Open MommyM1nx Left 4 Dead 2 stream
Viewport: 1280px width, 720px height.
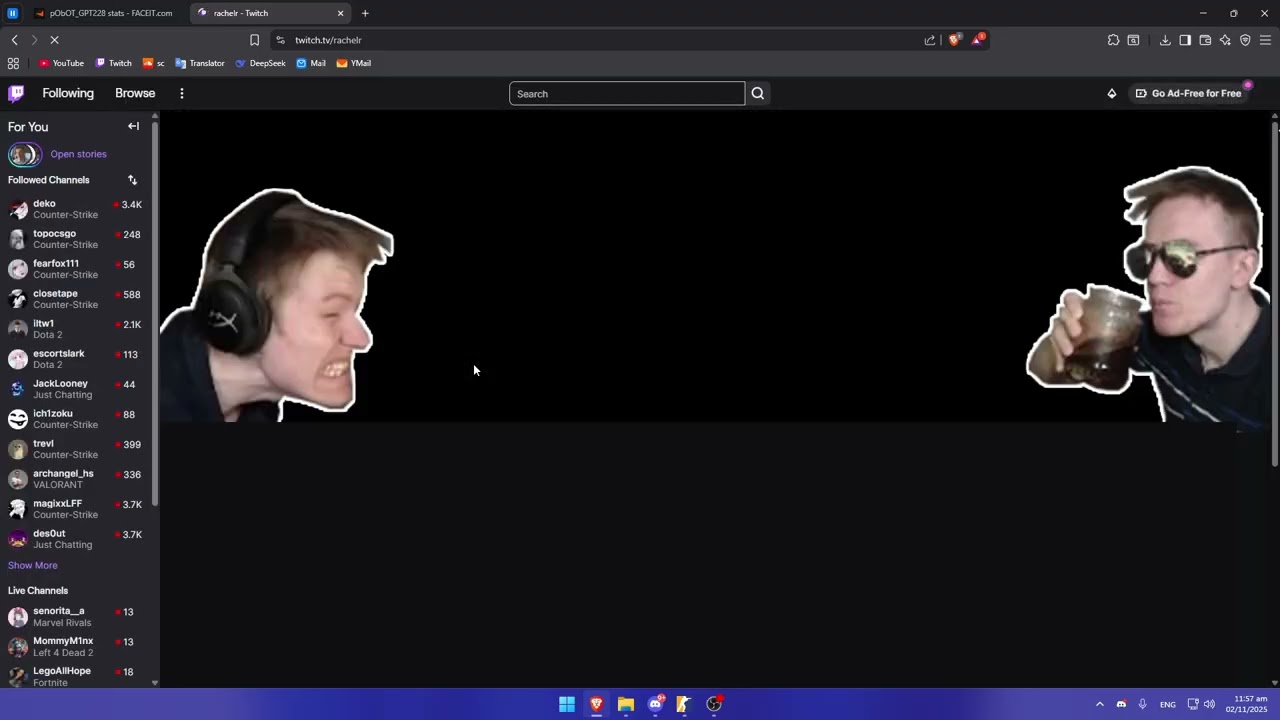pyautogui.click(x=78, y=647)
